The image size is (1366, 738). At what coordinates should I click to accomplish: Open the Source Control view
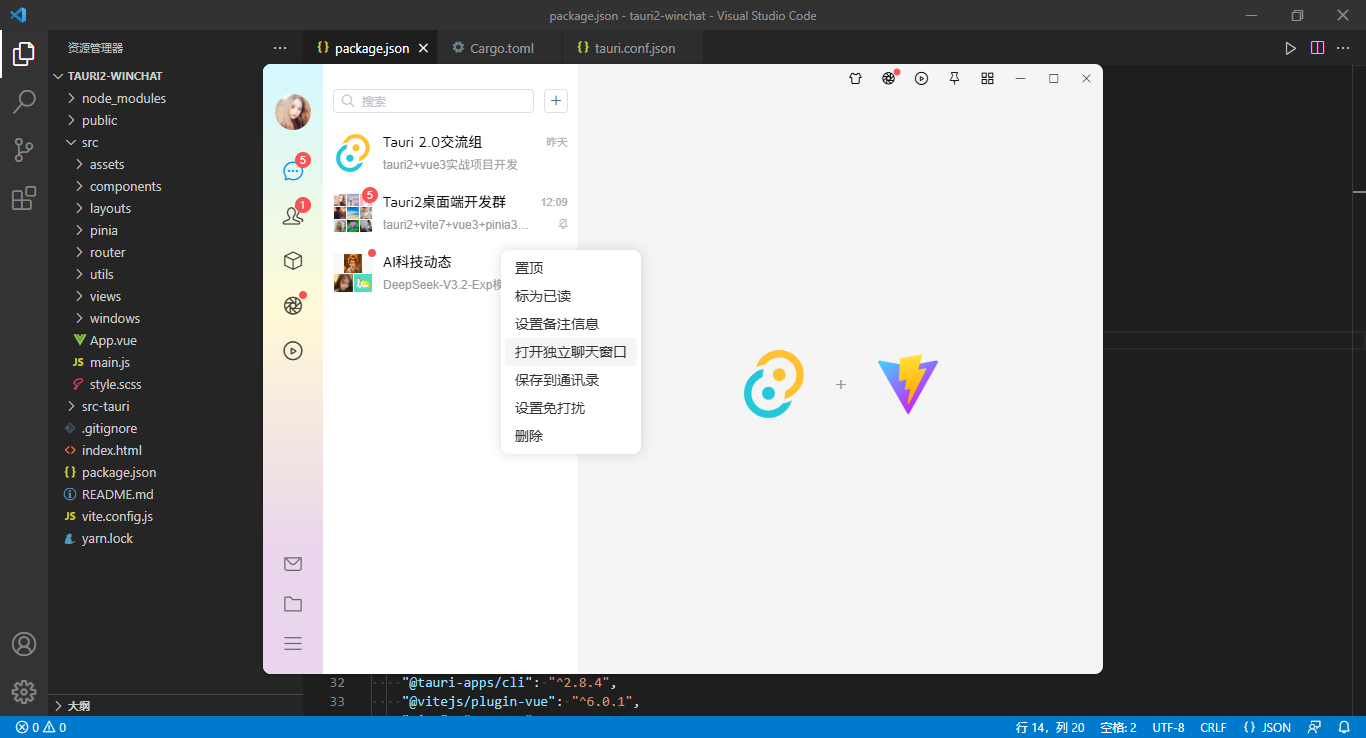click(x=24, y=150)
